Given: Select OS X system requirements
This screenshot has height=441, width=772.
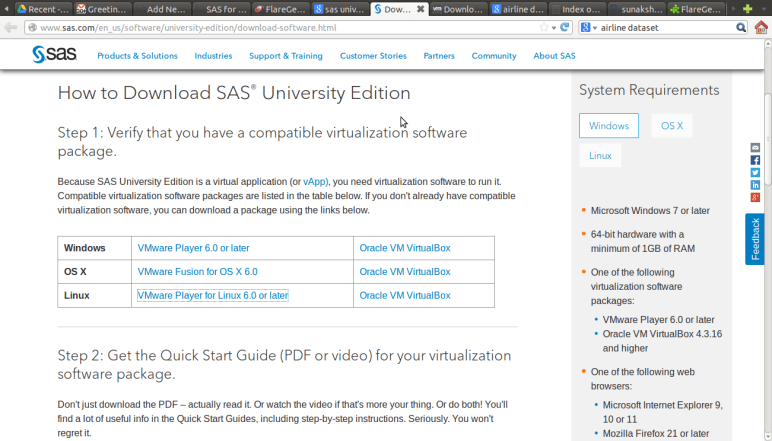Looking at the screenshot, I should coord(672,126).
